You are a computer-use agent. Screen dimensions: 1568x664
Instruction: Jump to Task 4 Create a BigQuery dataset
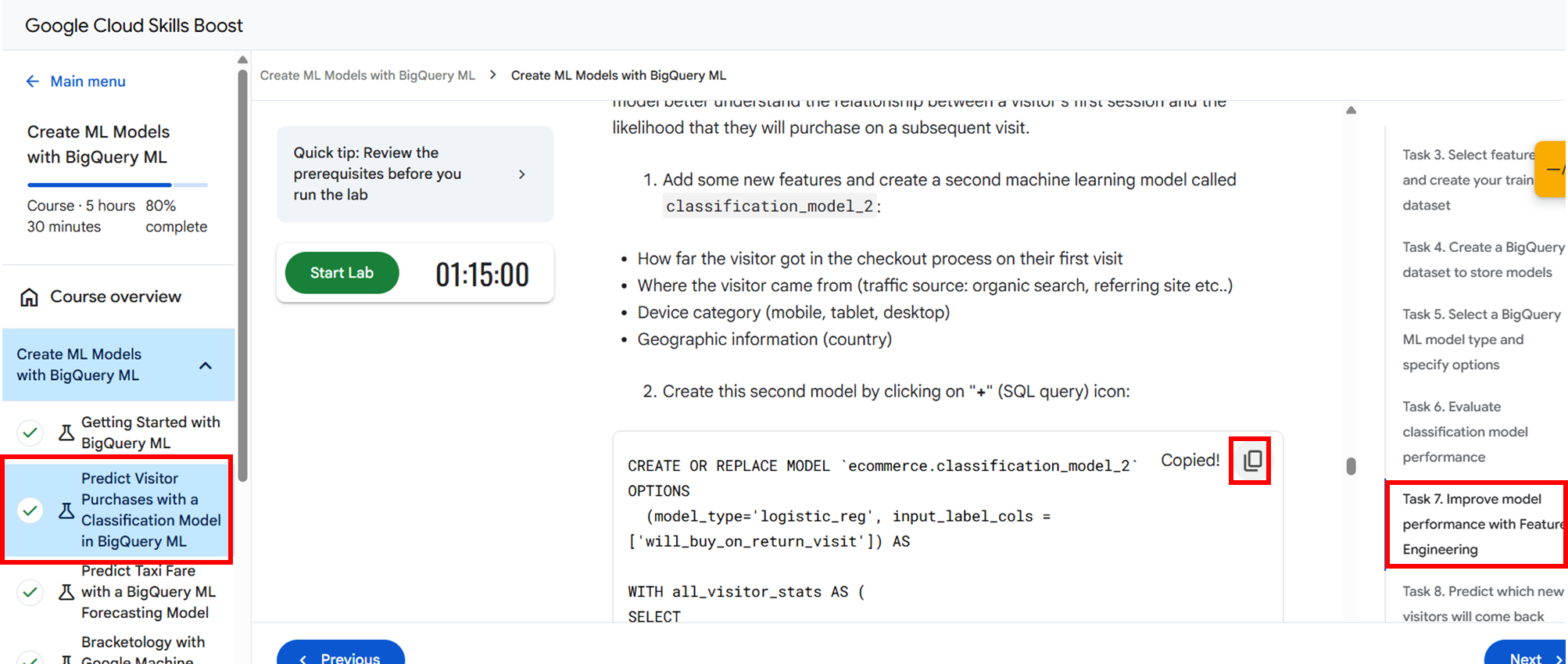point(1483,260)
